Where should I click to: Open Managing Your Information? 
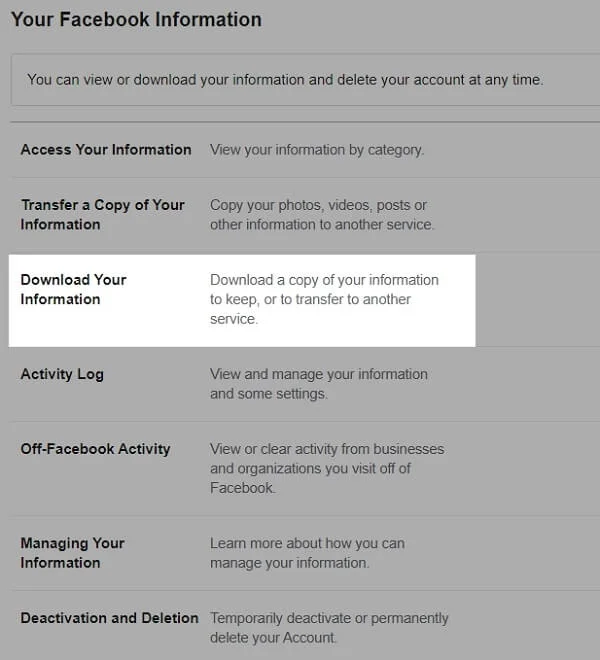tap(72, 553)
